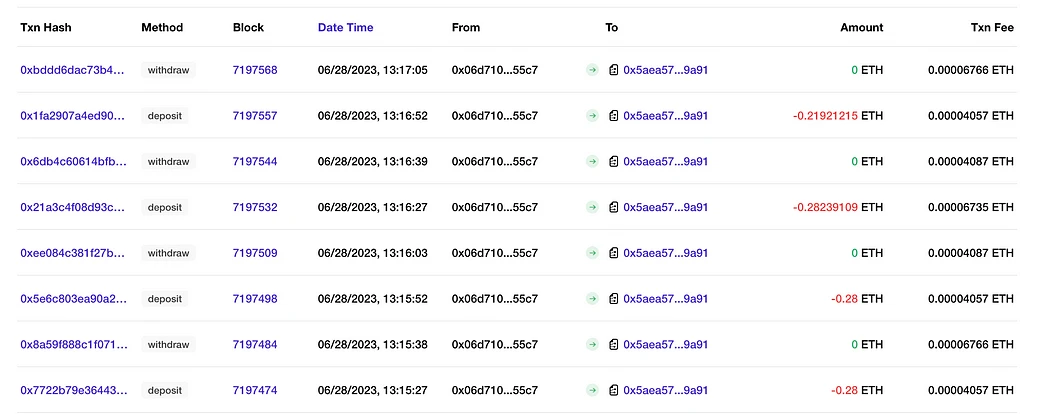
Task: Click the green arrow icon in block 7197532 row
Action: click(592, 207)
